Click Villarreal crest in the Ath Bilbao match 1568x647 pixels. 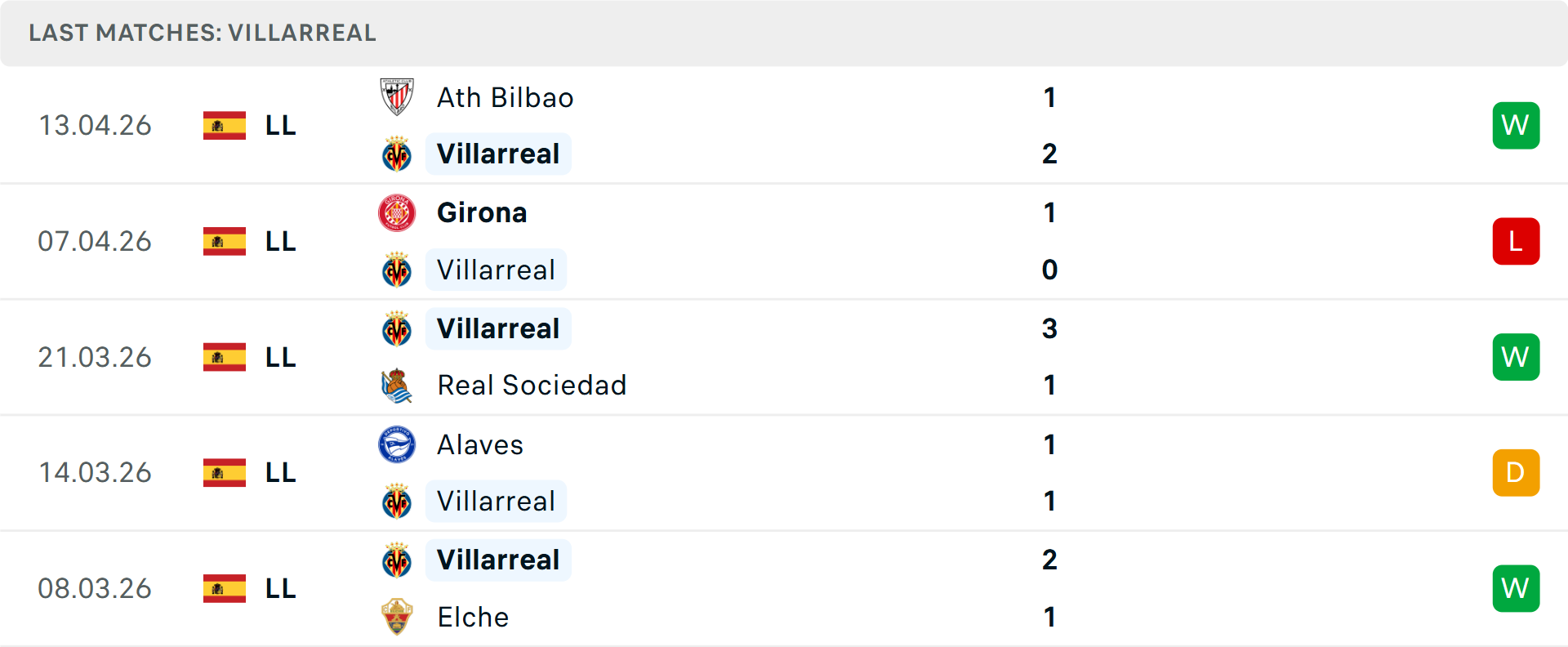point(397,154)
